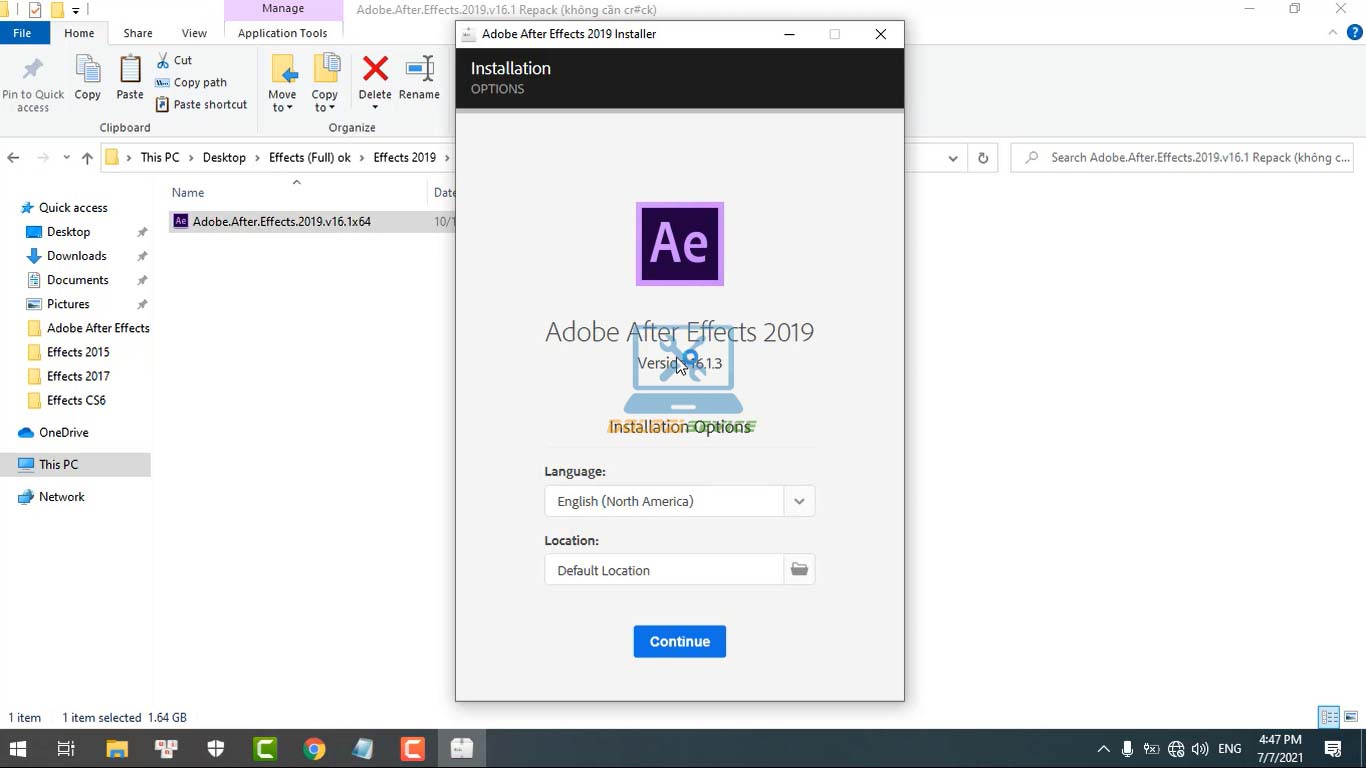
Task: Select the Cut command in the ribbon
Action: (x=174, y=60)
